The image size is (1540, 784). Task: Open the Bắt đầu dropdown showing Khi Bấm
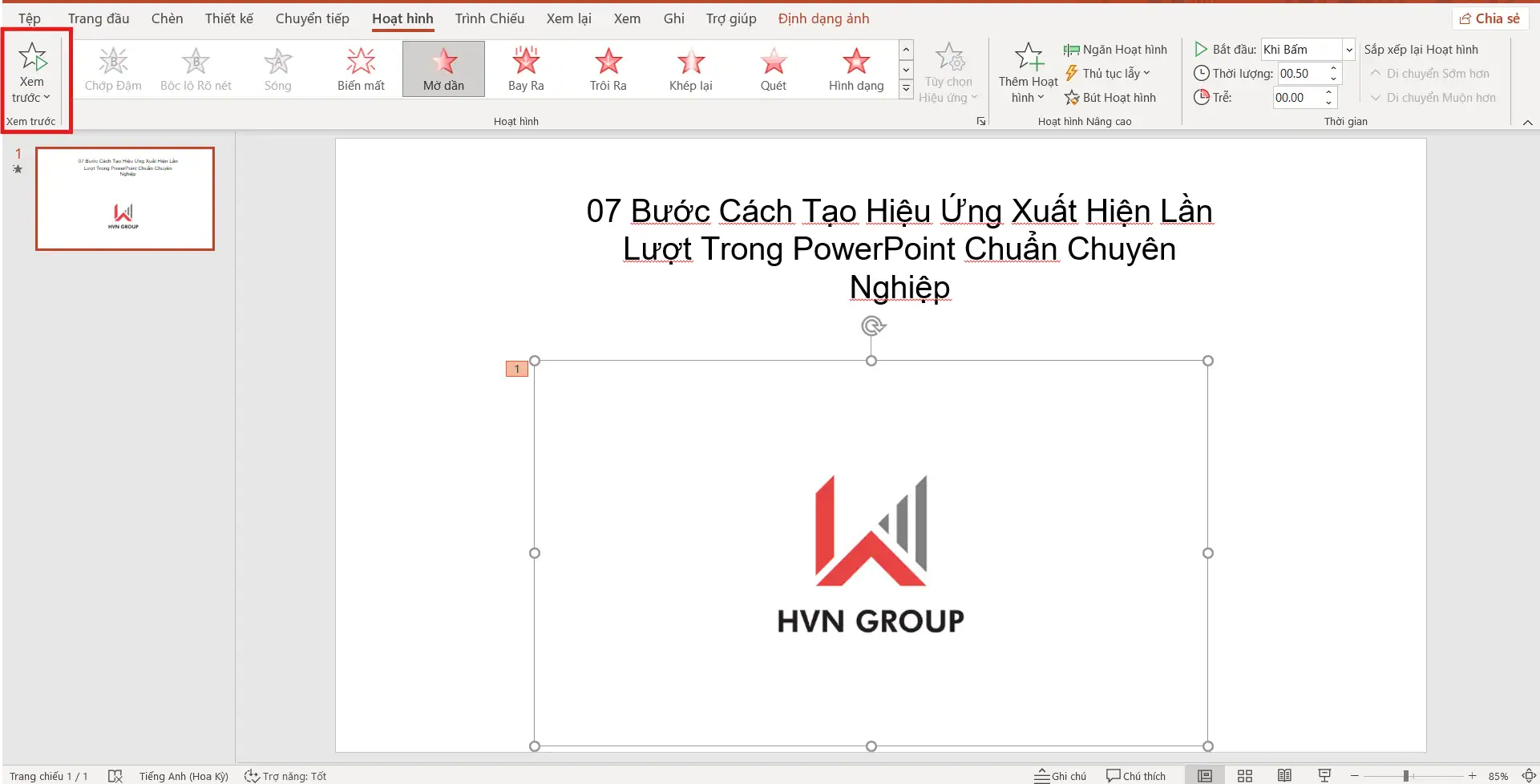pyautogui.click(x=1348, y=50)
